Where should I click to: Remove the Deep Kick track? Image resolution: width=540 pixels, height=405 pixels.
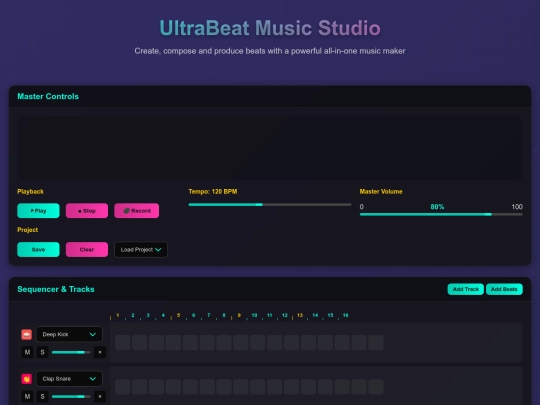coord(100,352)
